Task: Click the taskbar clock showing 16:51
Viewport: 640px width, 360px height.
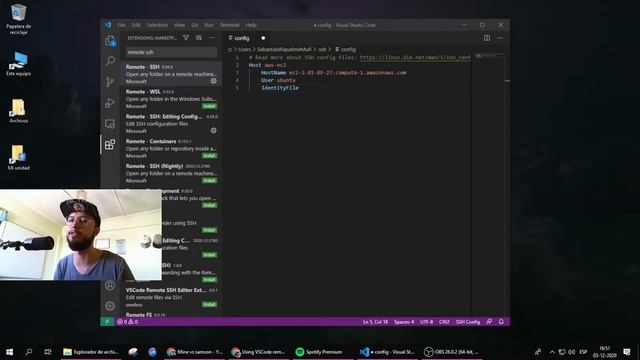Action: 604,351
